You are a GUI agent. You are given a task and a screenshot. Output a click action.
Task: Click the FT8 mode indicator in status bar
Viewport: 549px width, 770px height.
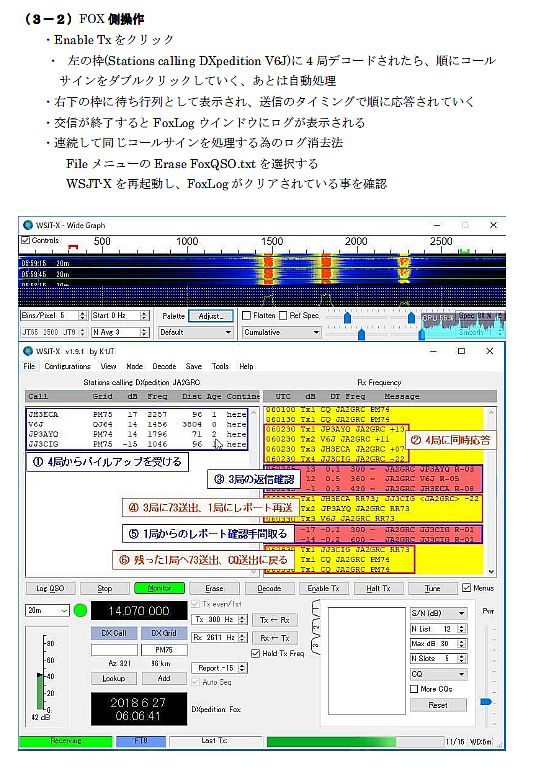pyautogui.click(x=140, y=741)
